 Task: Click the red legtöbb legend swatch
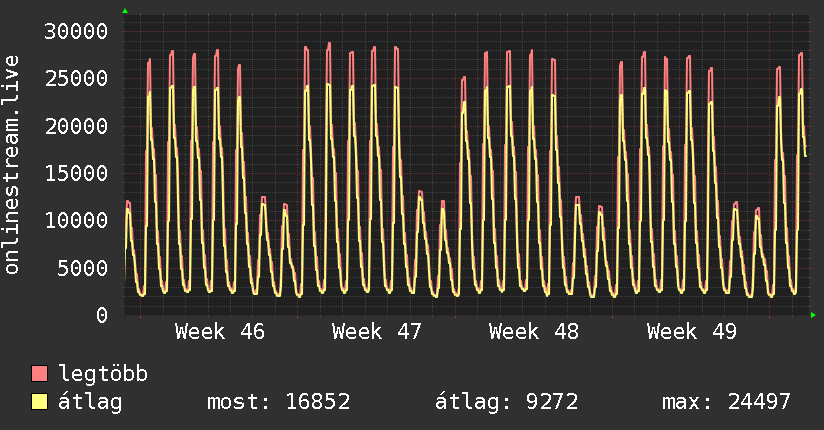pos(39,374)
